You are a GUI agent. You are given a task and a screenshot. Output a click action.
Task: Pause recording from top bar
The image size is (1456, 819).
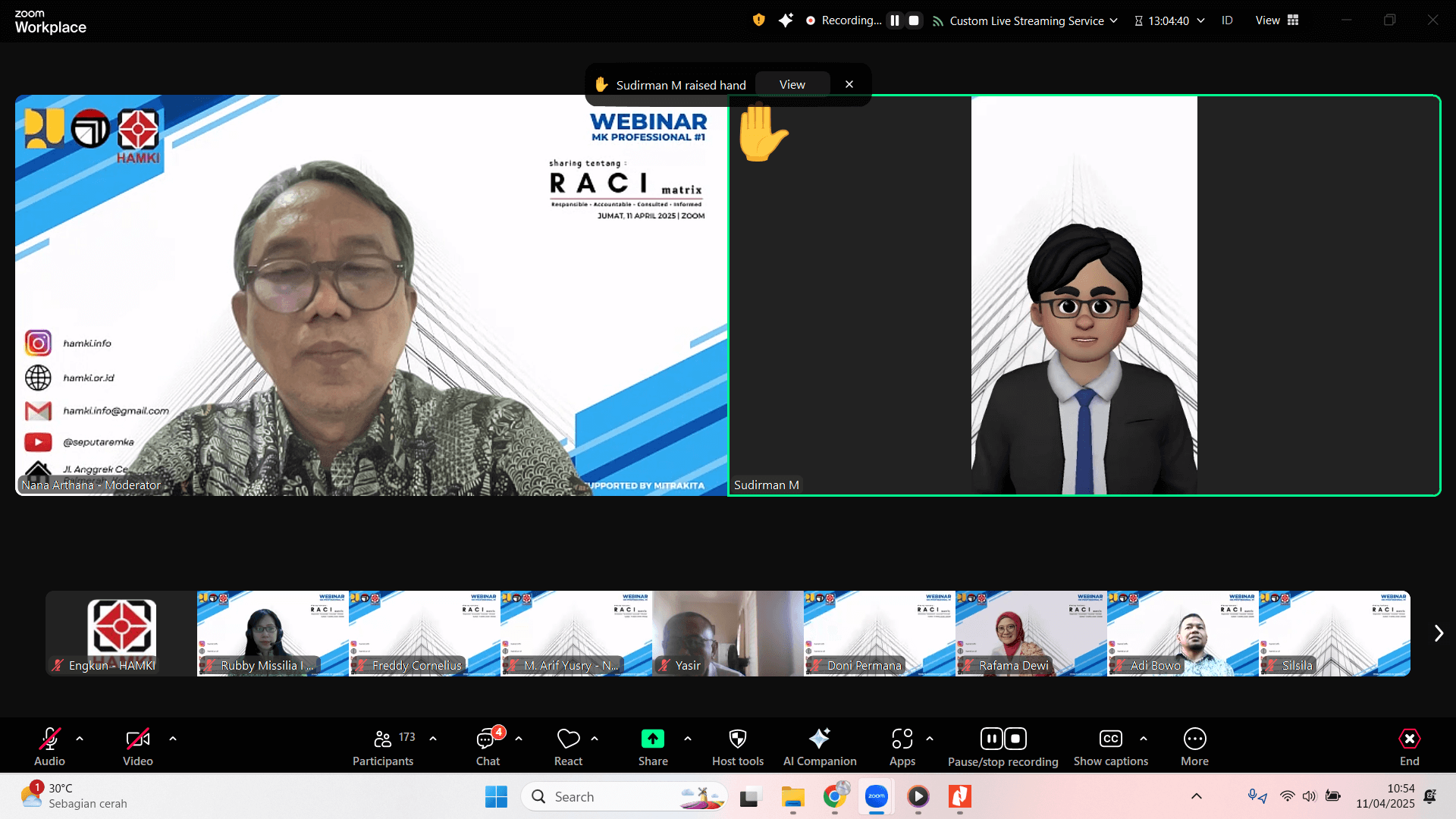click(x=895, y=20)
